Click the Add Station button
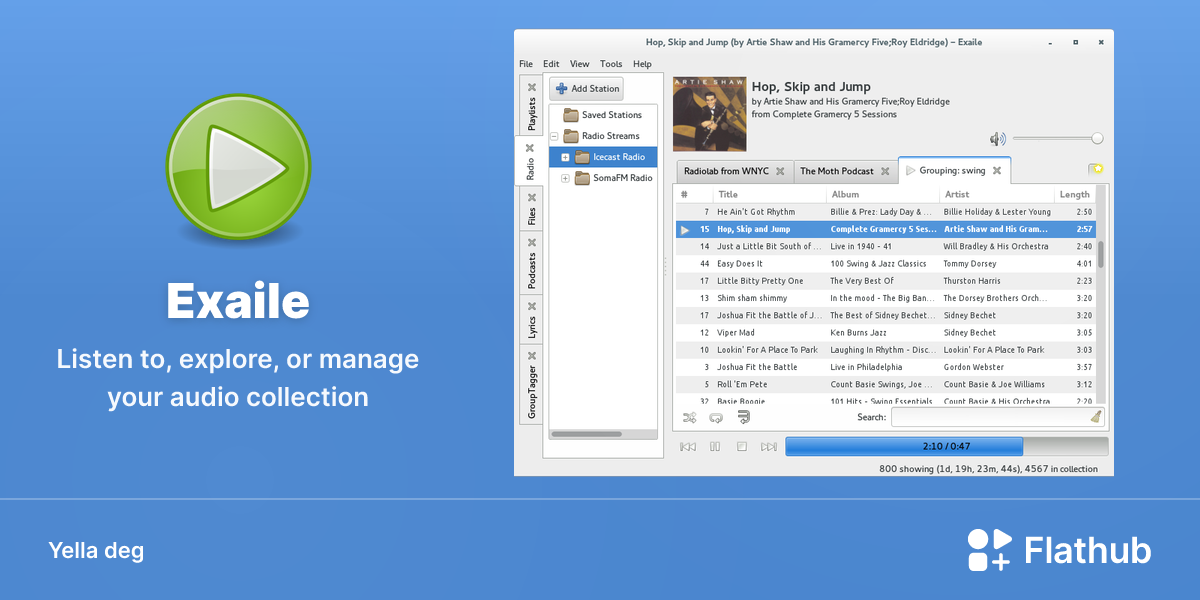 (587, 89)
